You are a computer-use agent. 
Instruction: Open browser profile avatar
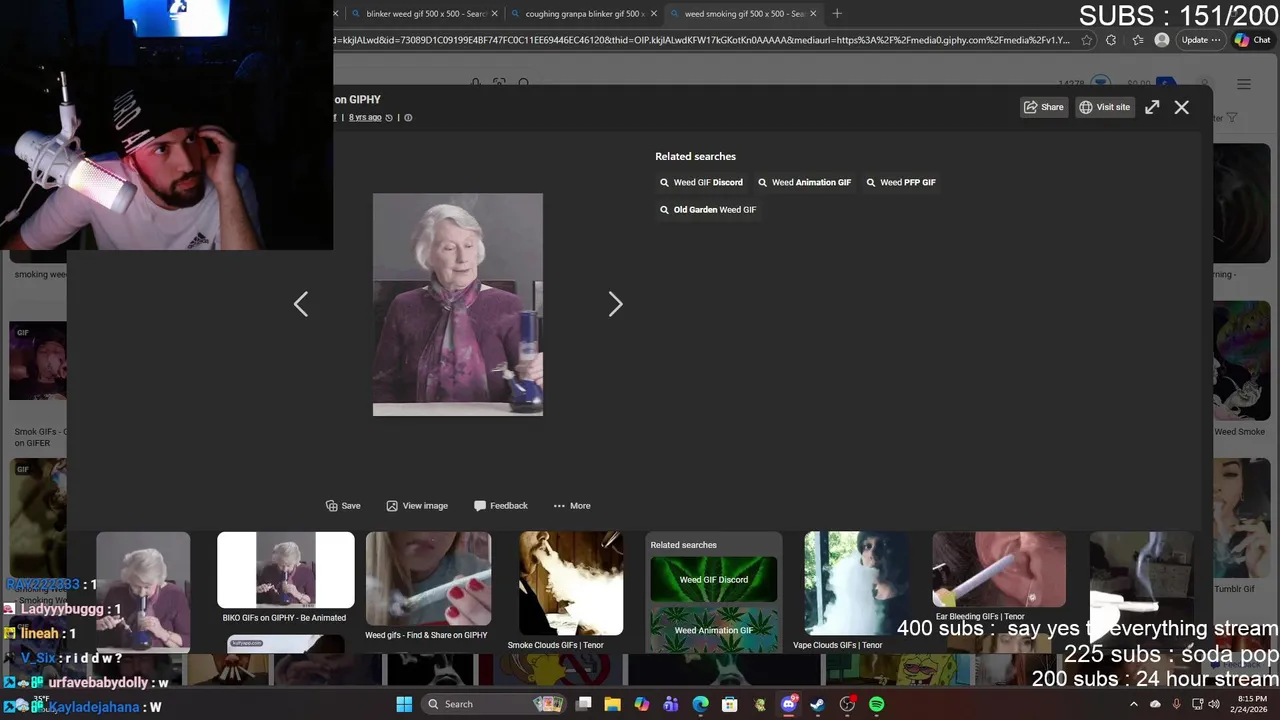click(1161, 40)
